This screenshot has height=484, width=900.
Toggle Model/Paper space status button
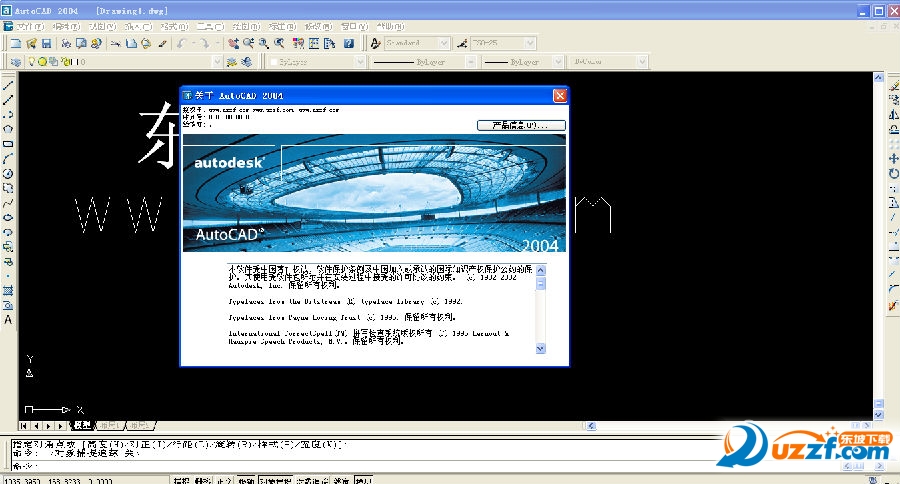point(363,480)
